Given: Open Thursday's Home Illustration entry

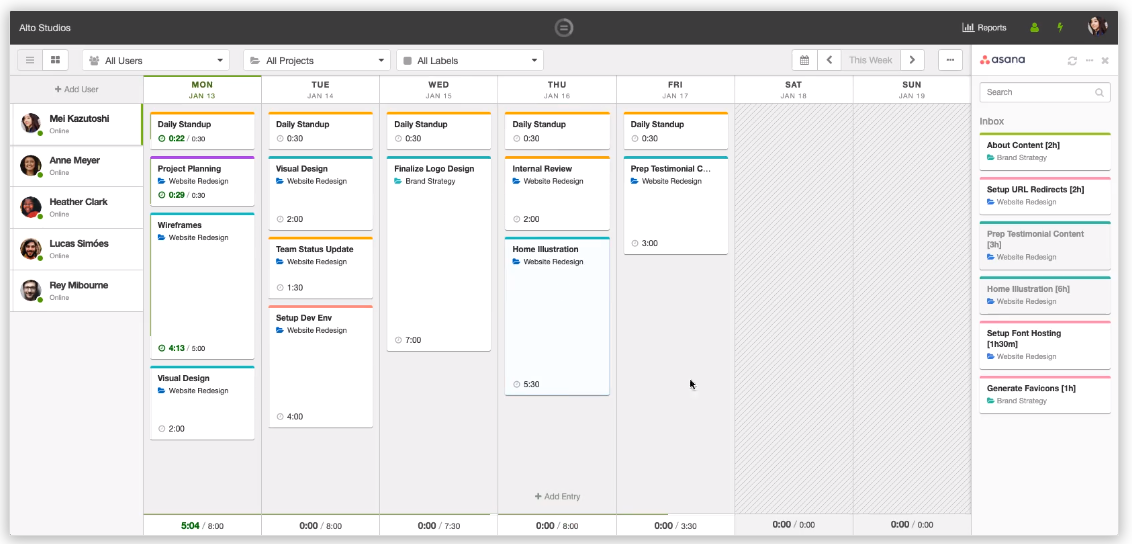Looking at the screenshot, I should (557, 316).
